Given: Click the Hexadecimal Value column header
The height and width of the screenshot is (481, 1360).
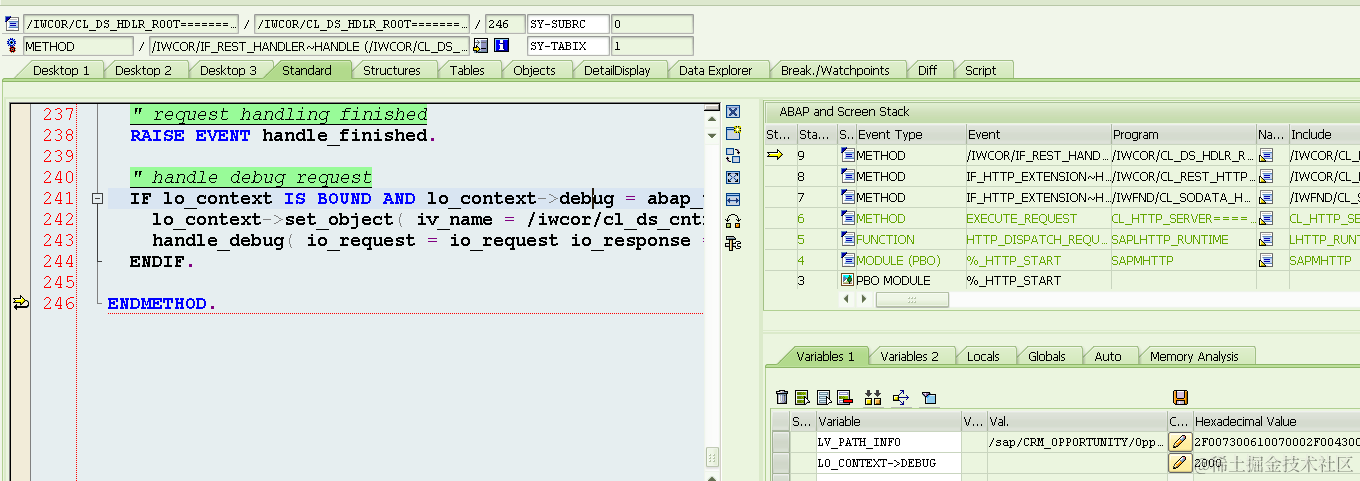Looking at the screenshot, I should [x=1275, y=421].
